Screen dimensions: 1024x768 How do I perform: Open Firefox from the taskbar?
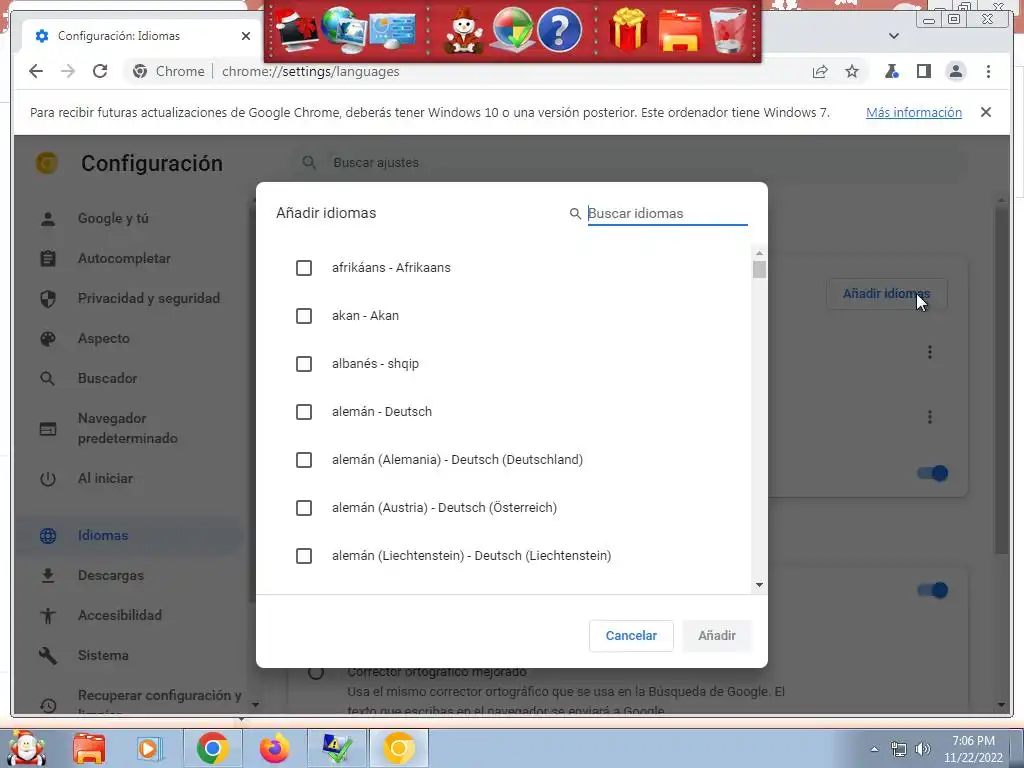[275, 748]
